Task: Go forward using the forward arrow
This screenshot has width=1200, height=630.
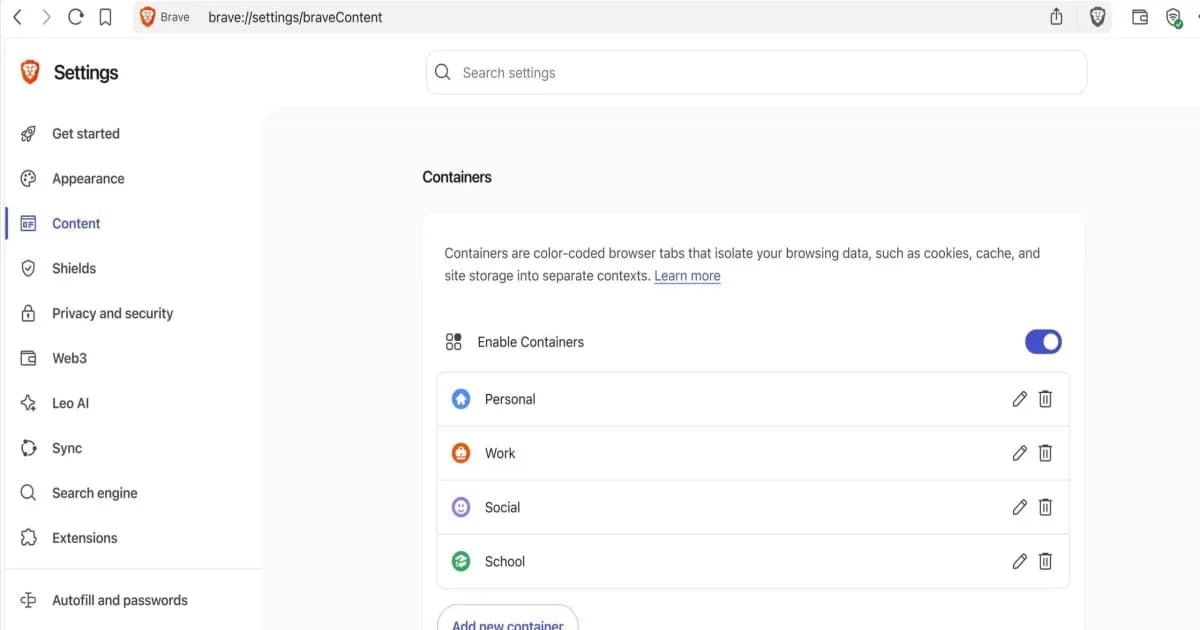Action: pos(46,17)
